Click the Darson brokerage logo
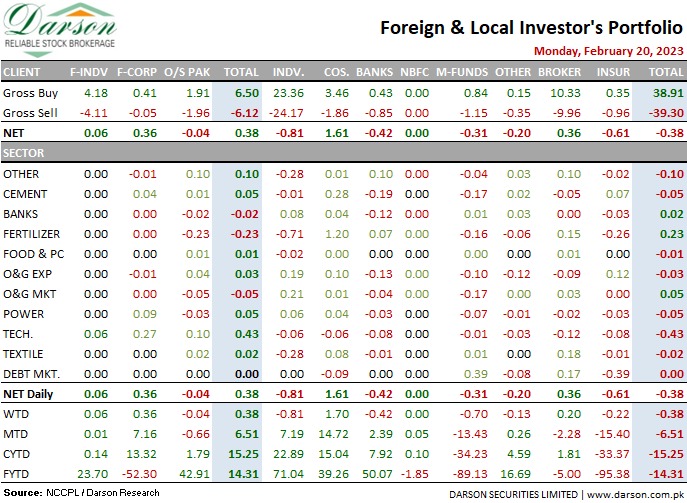 [x=60, y=30]
